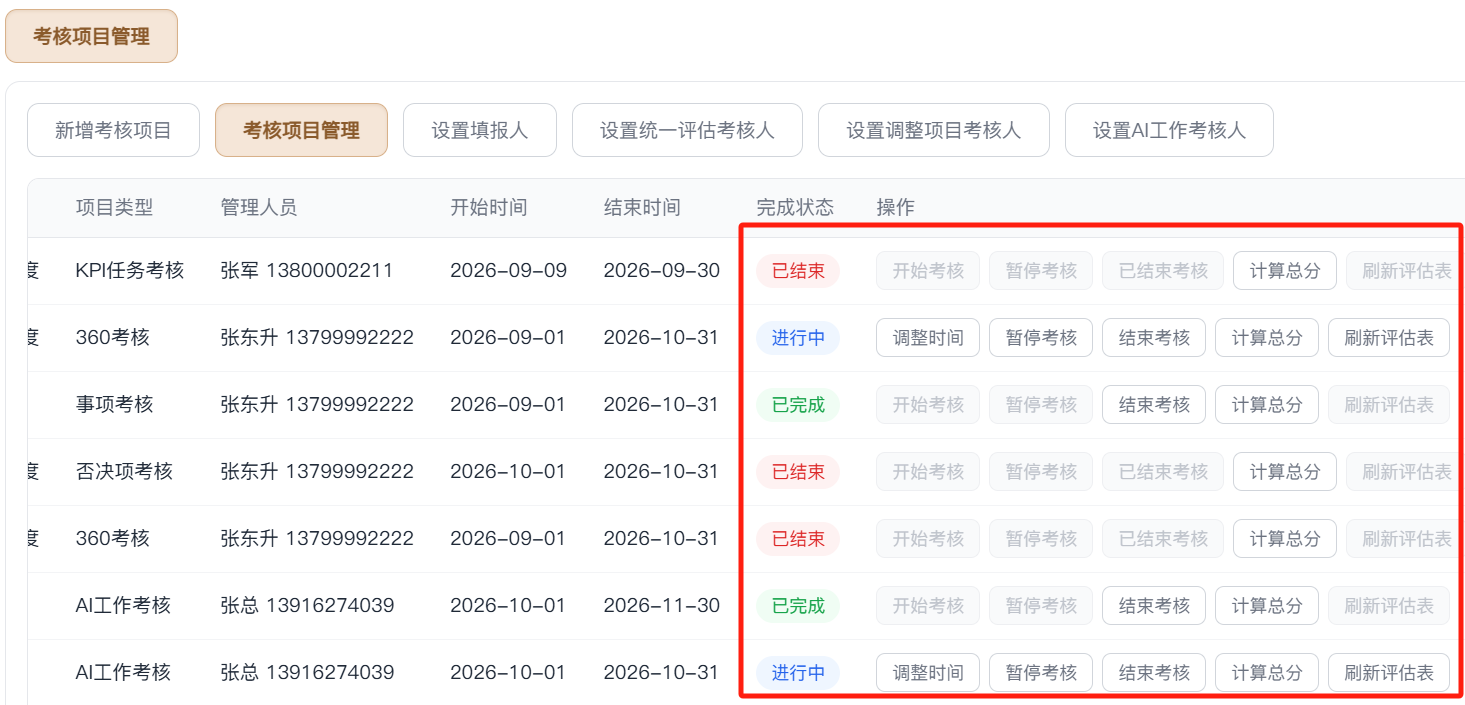Click 调整时间 for the in-progress 360考核 row
Screen dimensions: 1465x705
pos(928,337)
